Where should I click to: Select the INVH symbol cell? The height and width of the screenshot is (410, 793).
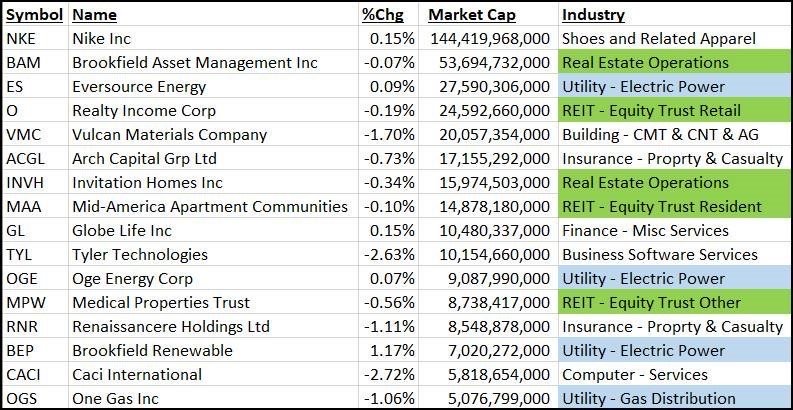[x=24, y=183]
